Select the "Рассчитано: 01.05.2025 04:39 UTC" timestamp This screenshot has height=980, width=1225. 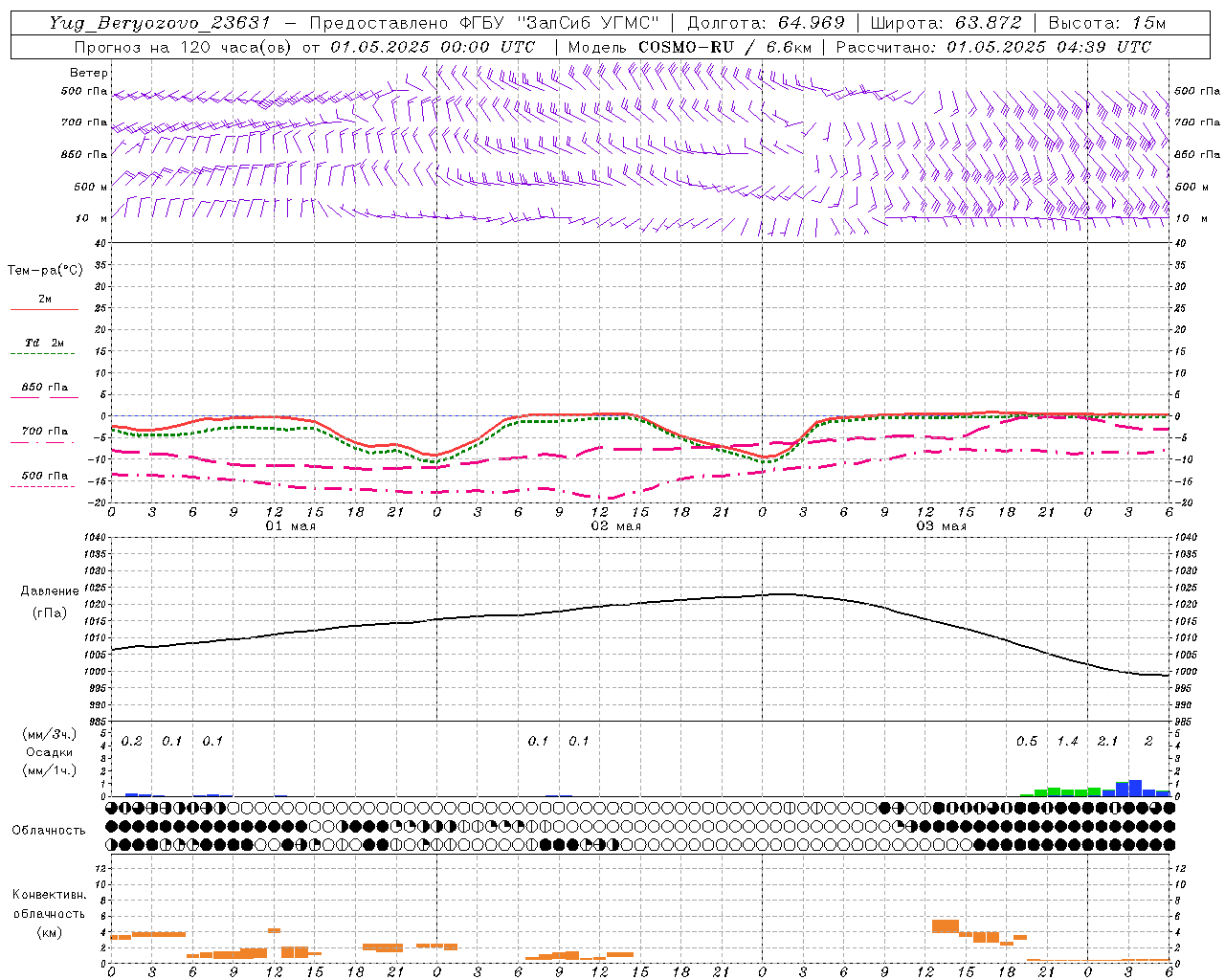pos(993,47)
